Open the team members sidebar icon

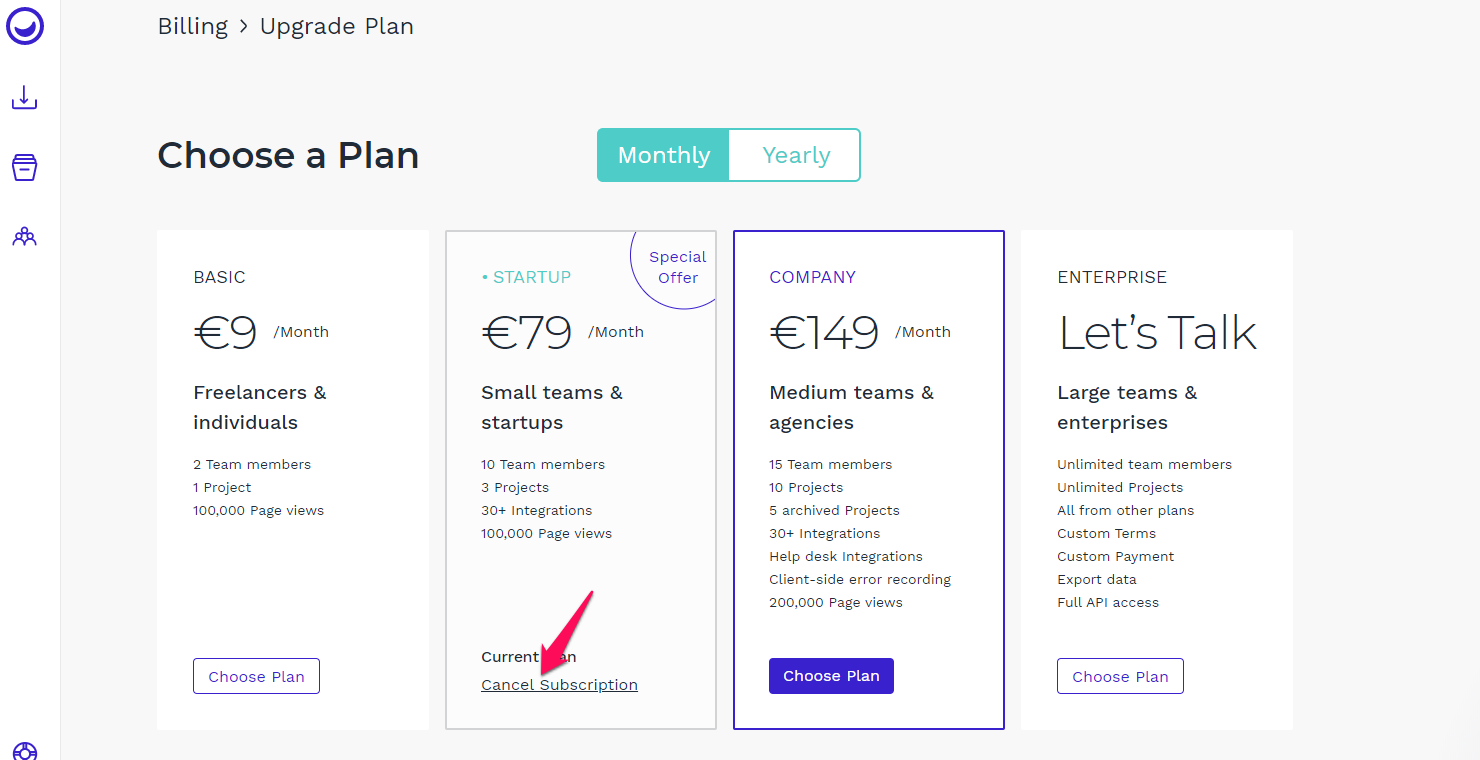point(25,237)
